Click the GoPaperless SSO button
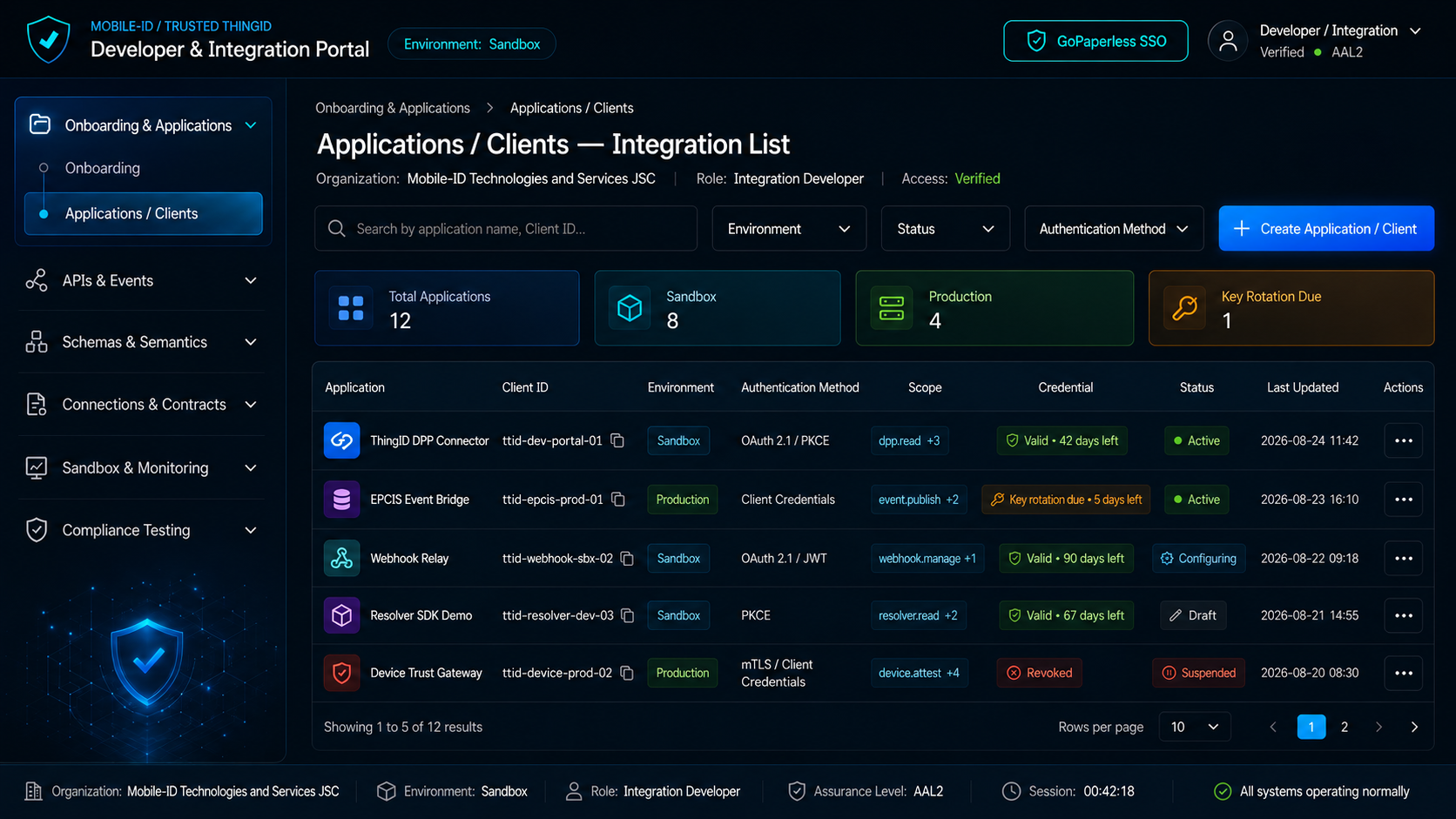1456x819 pixels. pyautogui.click(x=1095, y=41)
